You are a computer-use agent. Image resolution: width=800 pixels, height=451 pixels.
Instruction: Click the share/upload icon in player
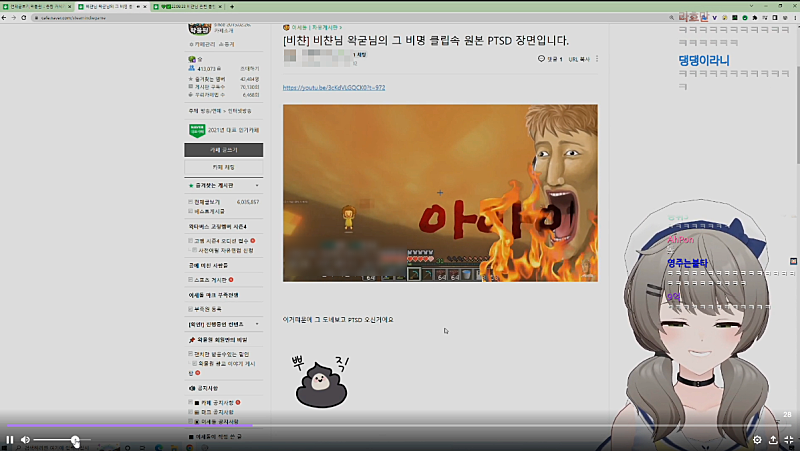773,440
